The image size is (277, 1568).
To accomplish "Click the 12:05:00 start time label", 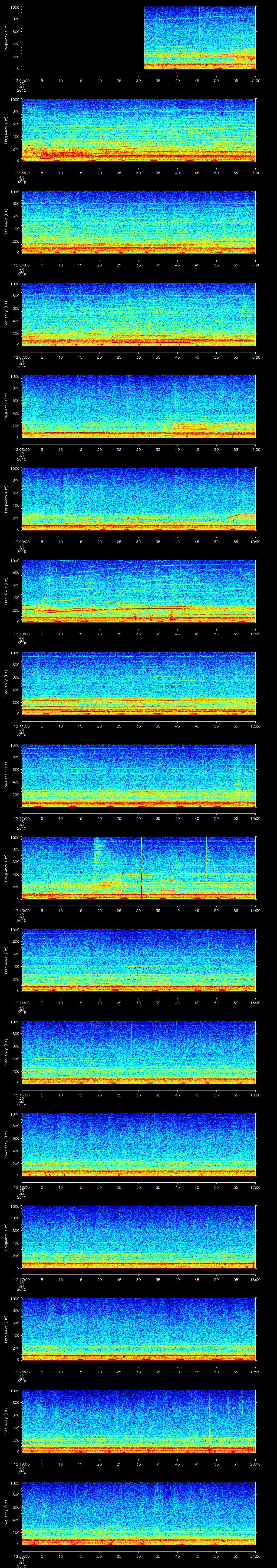I will [21, 173].
